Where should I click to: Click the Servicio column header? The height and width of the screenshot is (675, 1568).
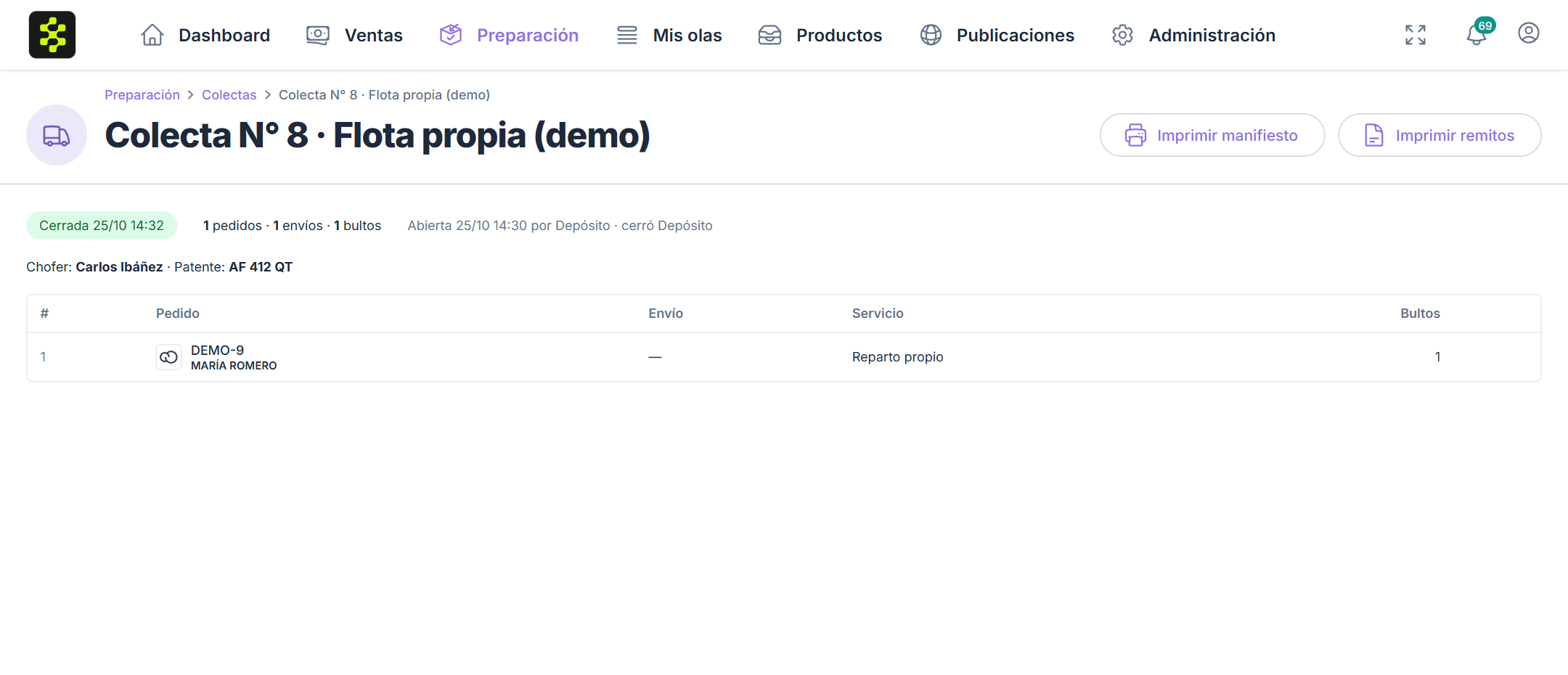[878, 314]
